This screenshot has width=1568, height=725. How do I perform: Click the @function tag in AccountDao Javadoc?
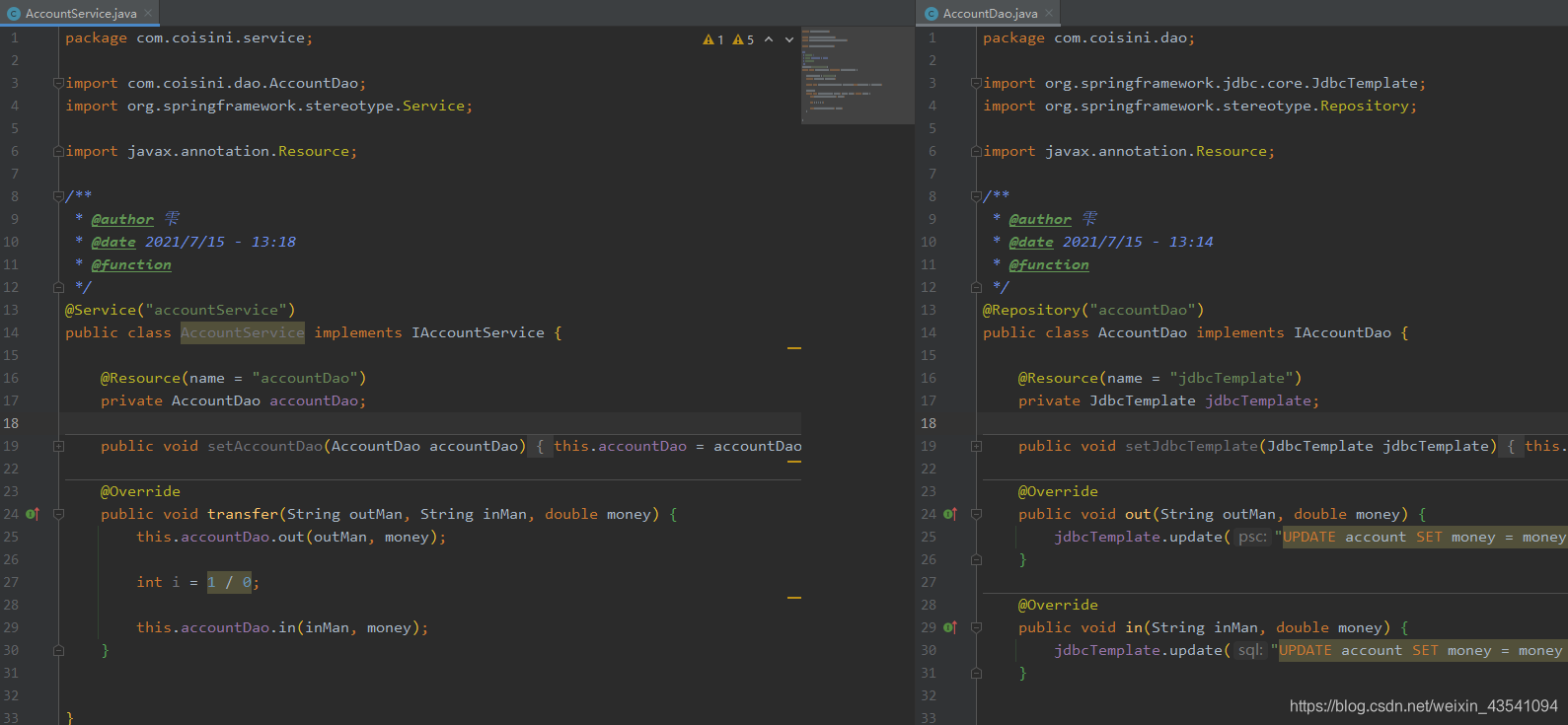[1049, 264]
